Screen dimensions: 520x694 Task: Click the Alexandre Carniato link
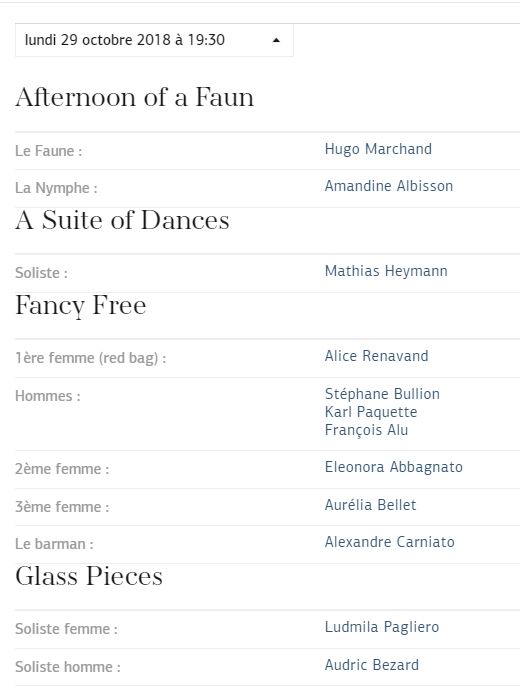pos(389,542)
